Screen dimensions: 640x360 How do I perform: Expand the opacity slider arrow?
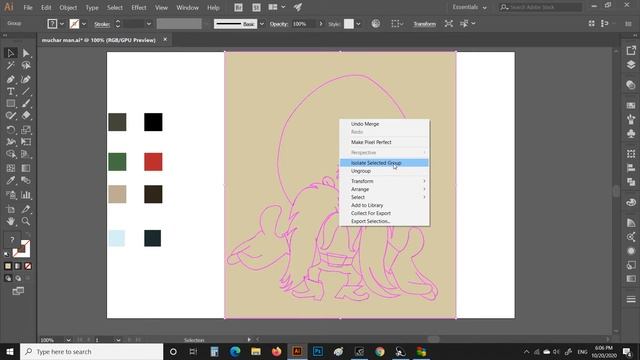(321, 24)
